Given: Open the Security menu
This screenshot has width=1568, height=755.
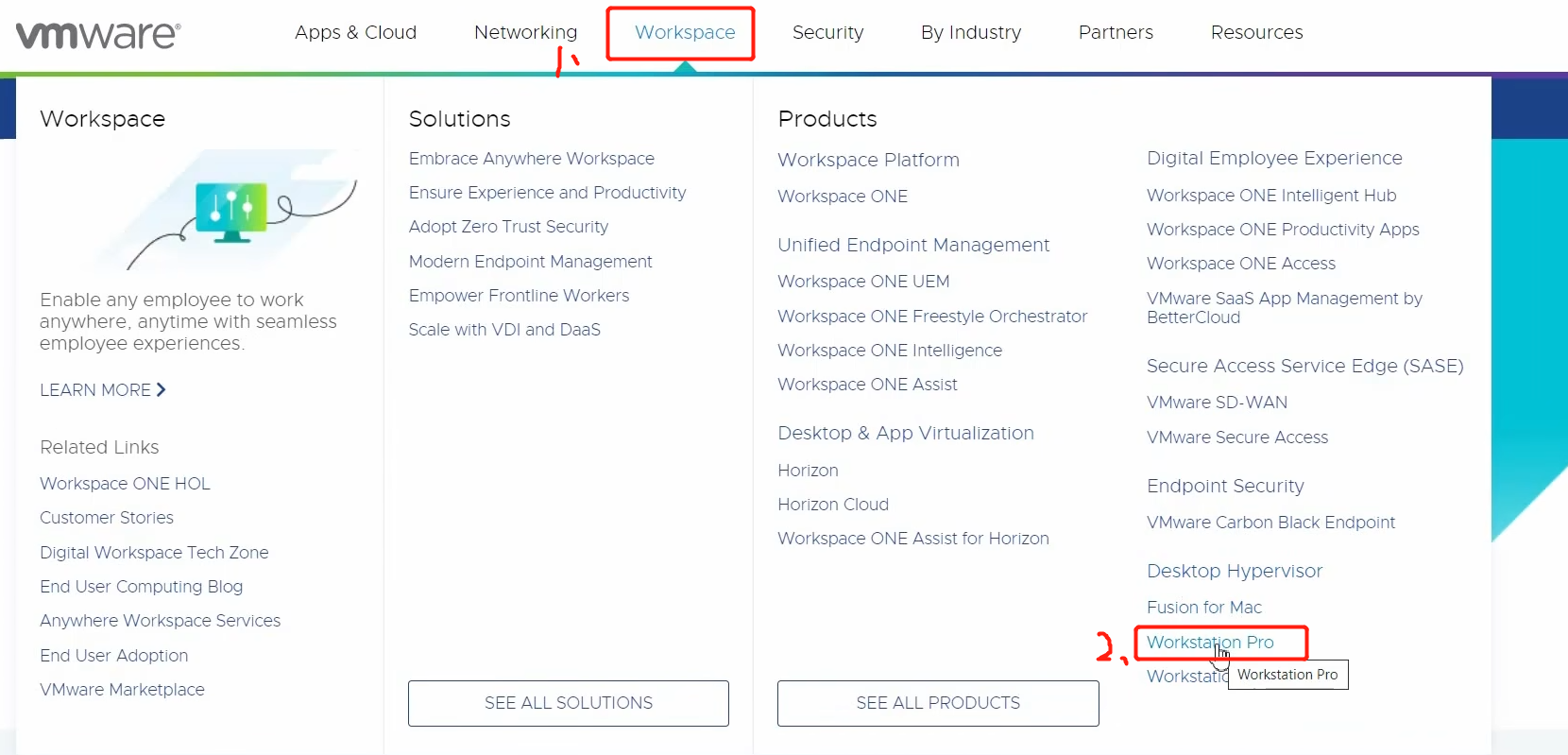Looking at the screenshot, I should 827,32.
